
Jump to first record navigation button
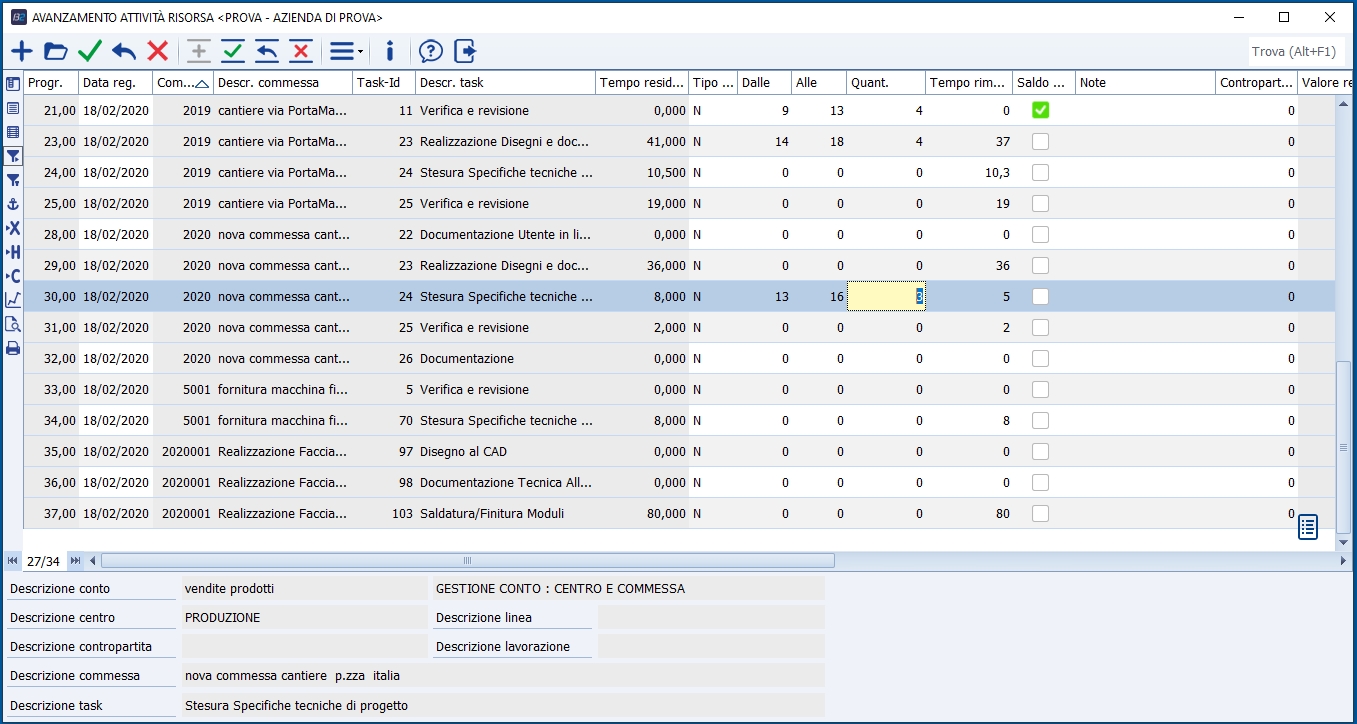13,561
